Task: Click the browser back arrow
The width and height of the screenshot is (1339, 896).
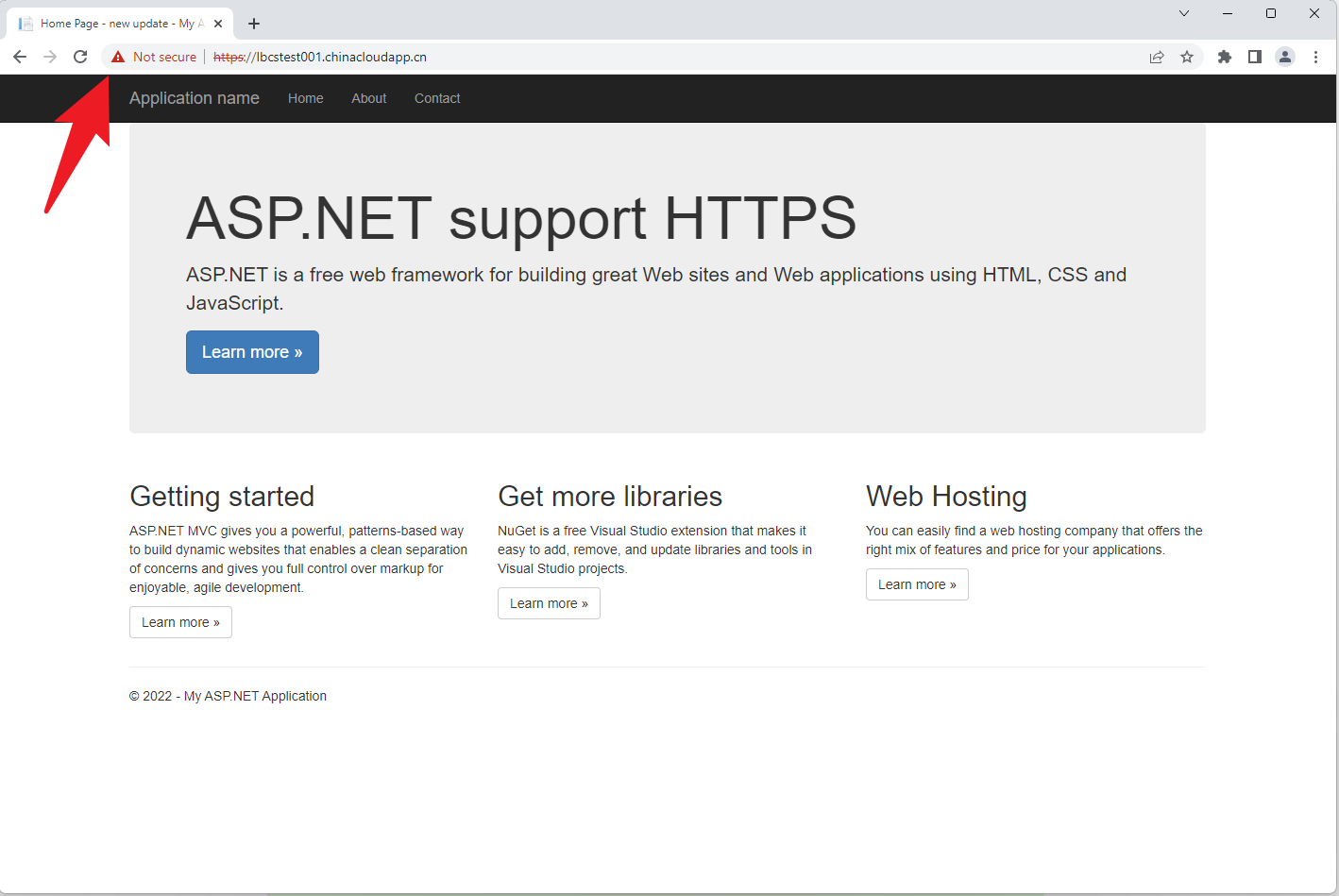Action: click(20, 57)
